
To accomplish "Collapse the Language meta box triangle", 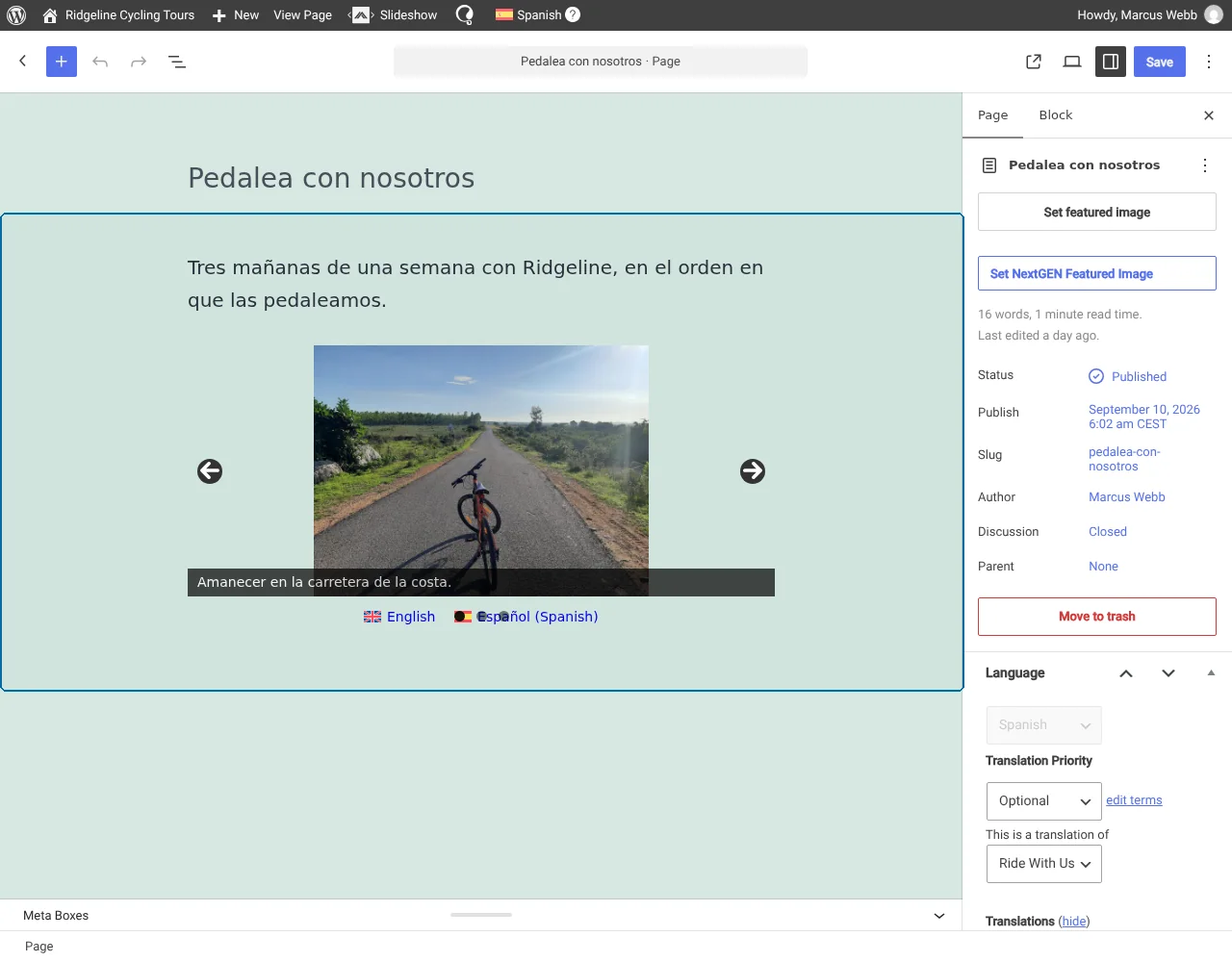I will coord(1211,673).
